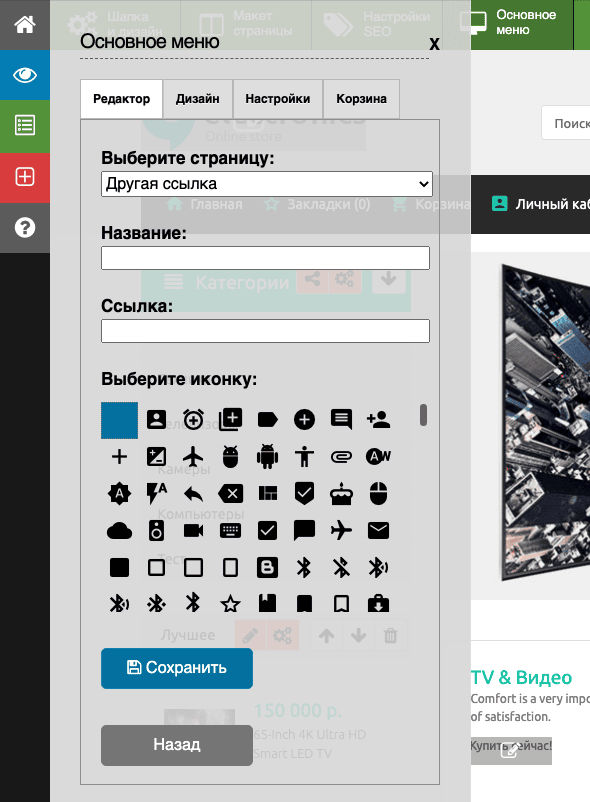The width and height of the screenshot is (590, 802).
Task: Choose the Android robot icon
Action: [x=267, y=457]
